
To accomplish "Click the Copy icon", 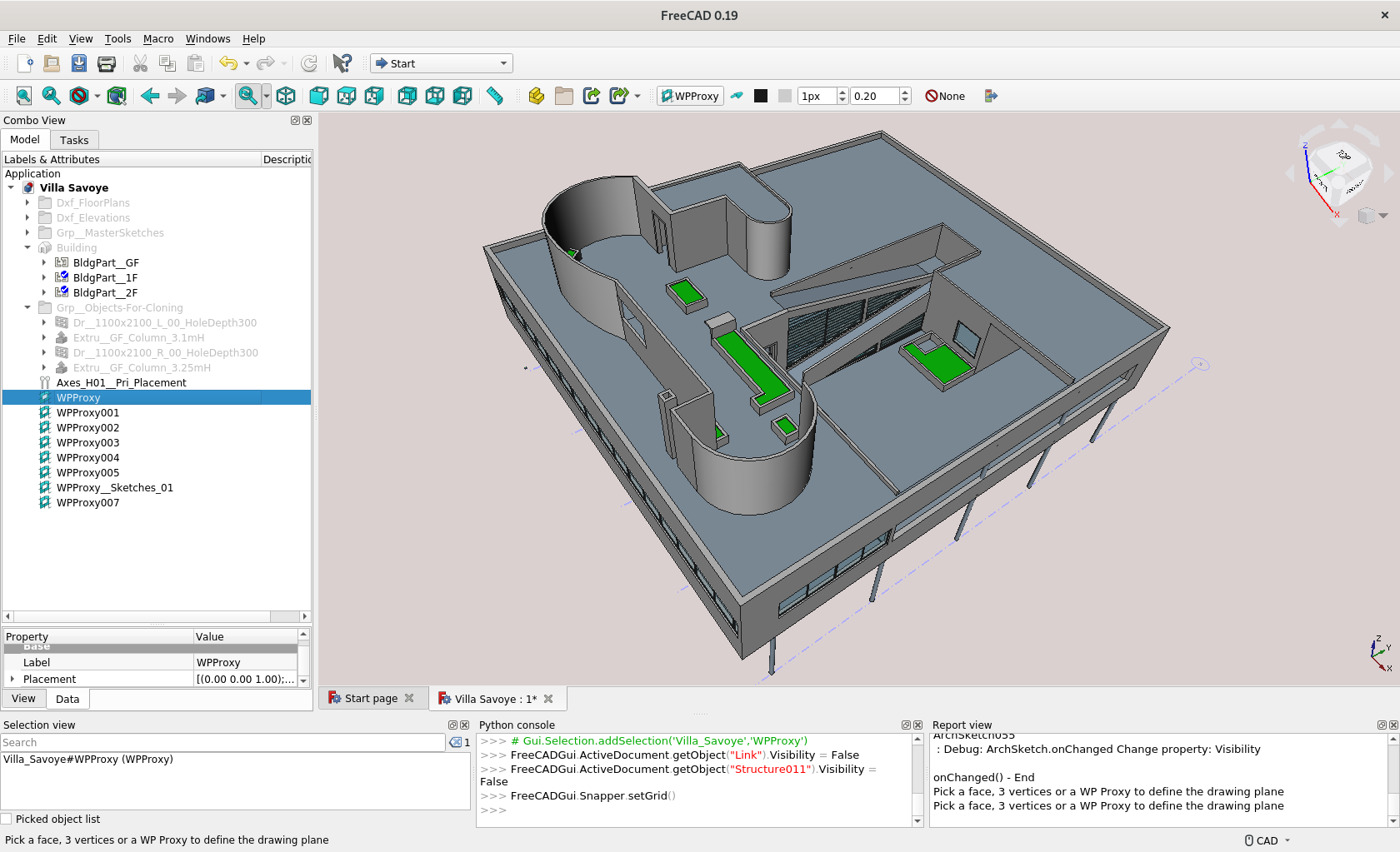I will click(167, 63).
